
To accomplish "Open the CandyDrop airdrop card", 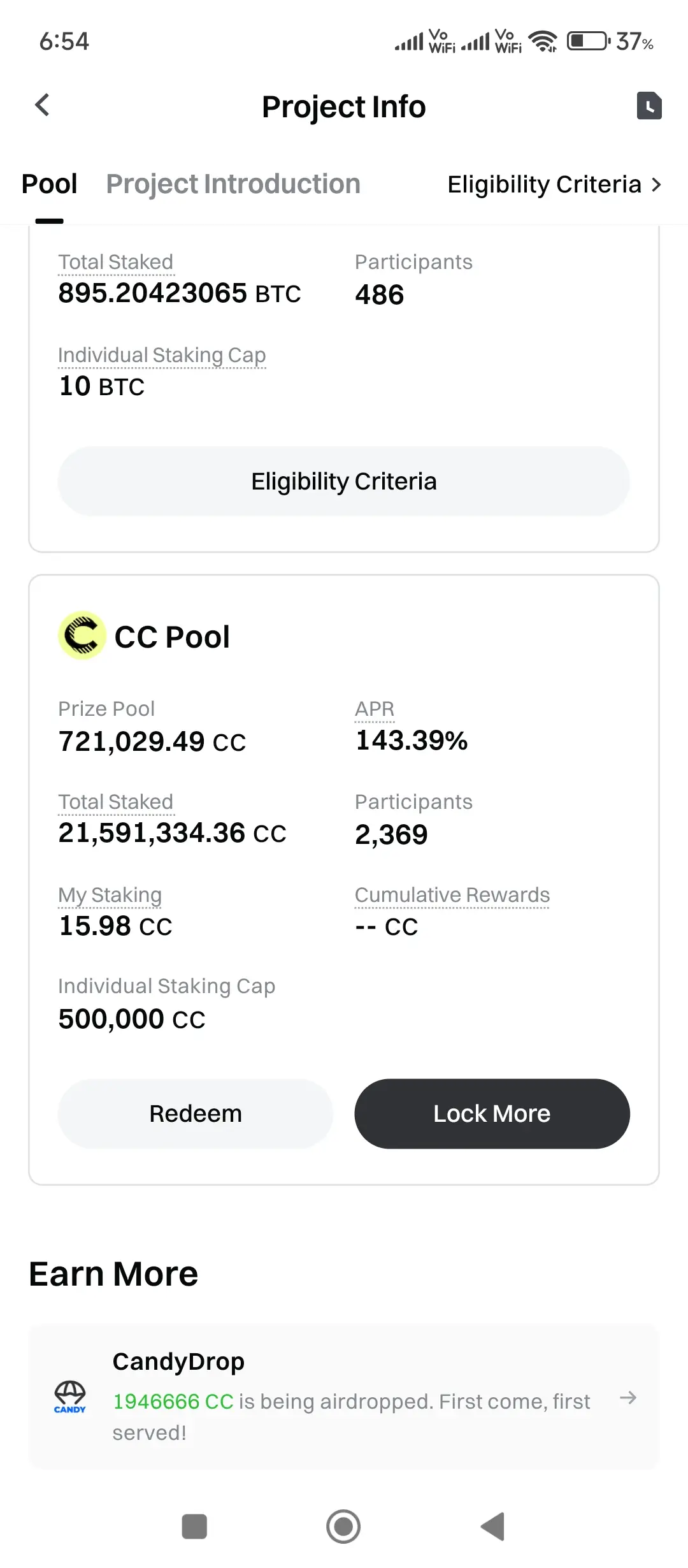I will [x=344, y=1396].
